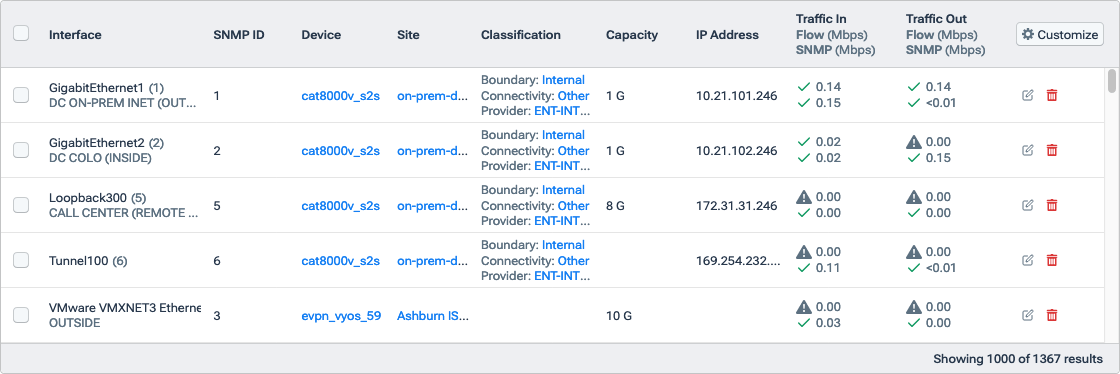Delete the GigabitEthernet2 interface row
The image size is (1120, 374).
(1051, 150)
